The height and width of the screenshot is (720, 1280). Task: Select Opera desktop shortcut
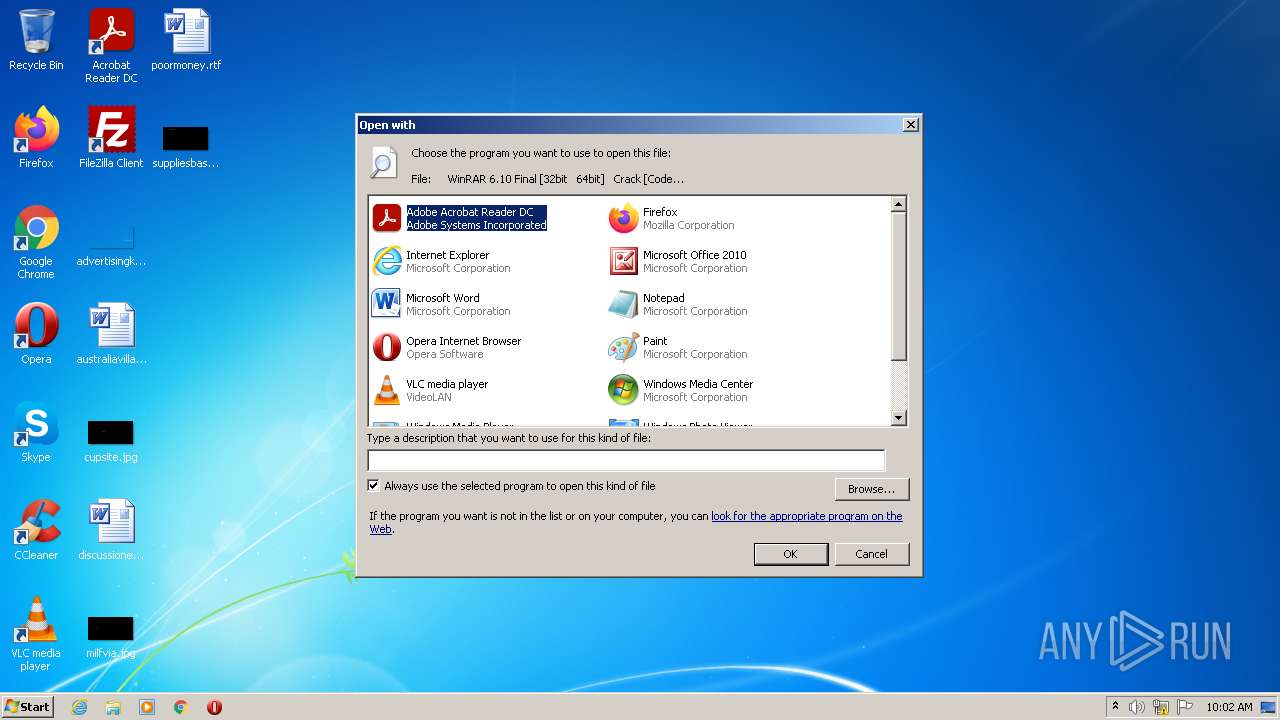[x=36, y=334]
